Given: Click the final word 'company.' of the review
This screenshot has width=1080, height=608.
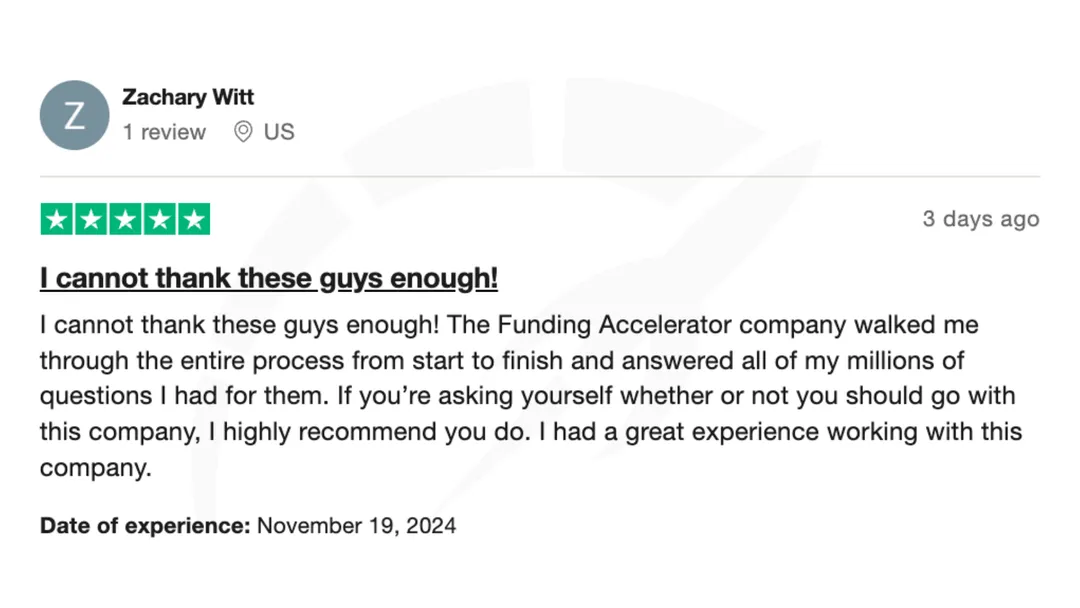Looking at the screenshot, I should 96,468.
